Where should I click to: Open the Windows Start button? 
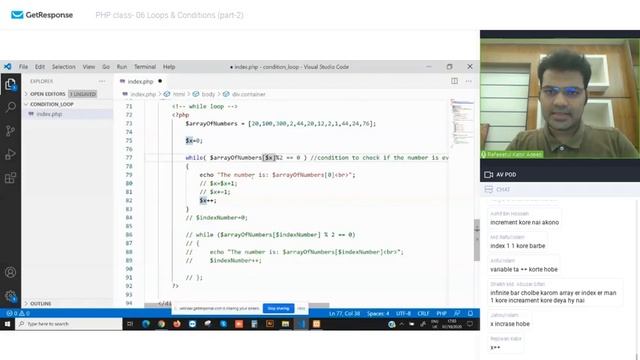coord(7,324)
